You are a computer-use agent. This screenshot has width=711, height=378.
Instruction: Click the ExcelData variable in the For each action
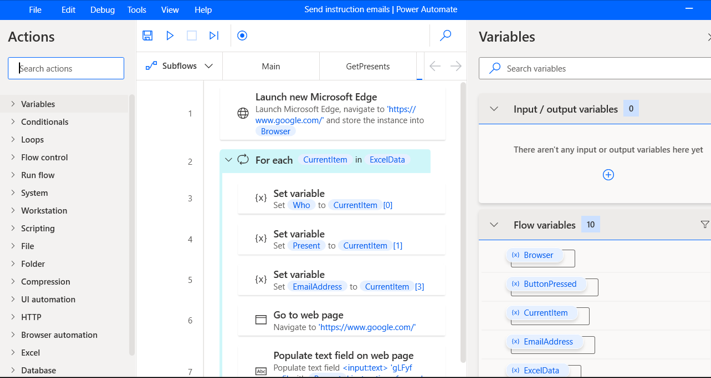point(387,160)
